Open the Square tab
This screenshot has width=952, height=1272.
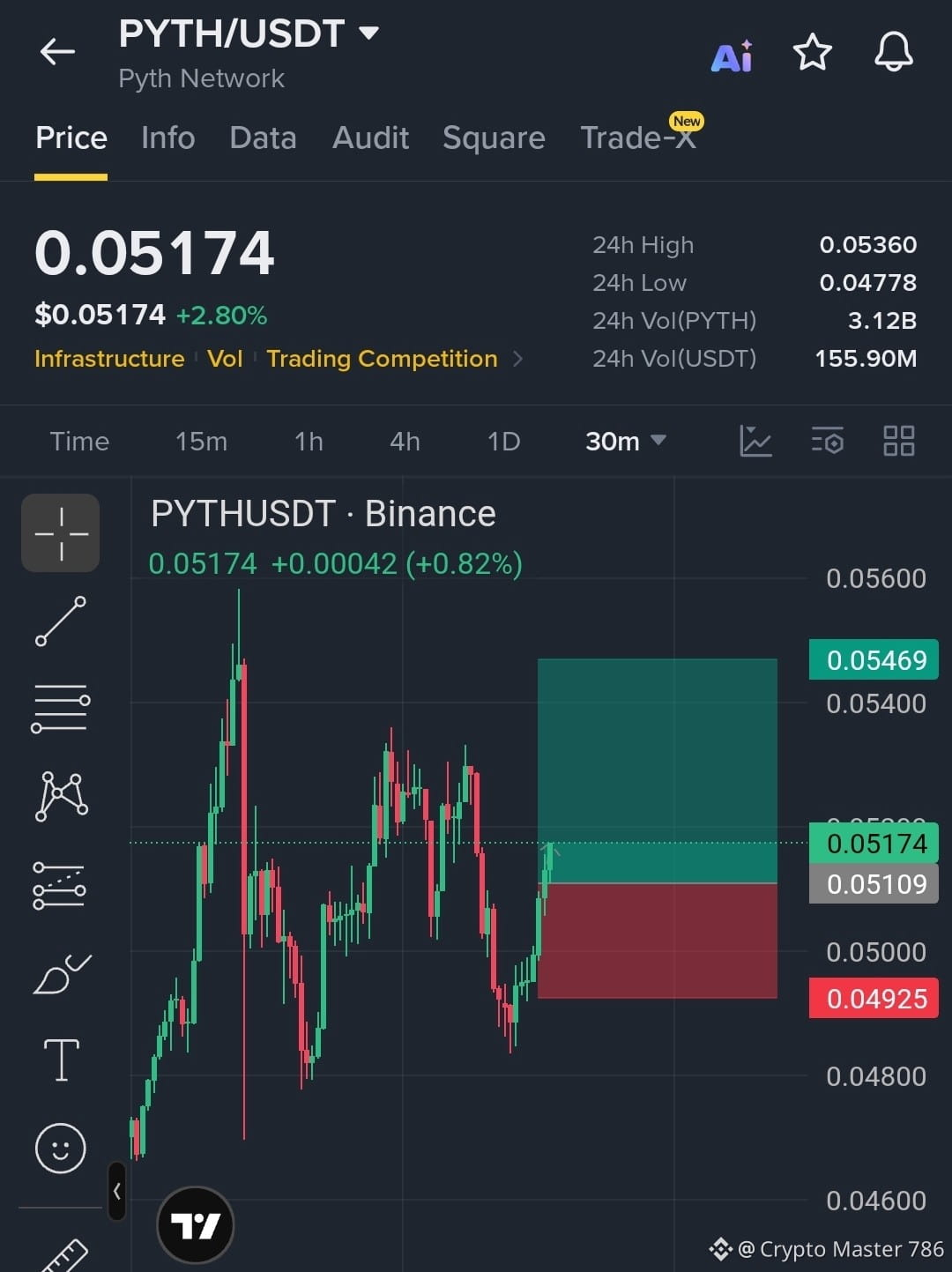tap(494, 138)
